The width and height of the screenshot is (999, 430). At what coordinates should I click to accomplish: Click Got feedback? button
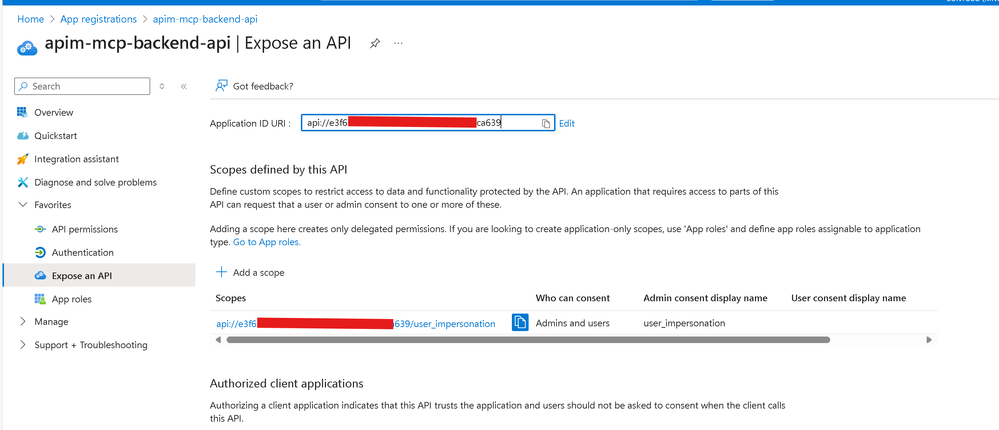[254, 86]
